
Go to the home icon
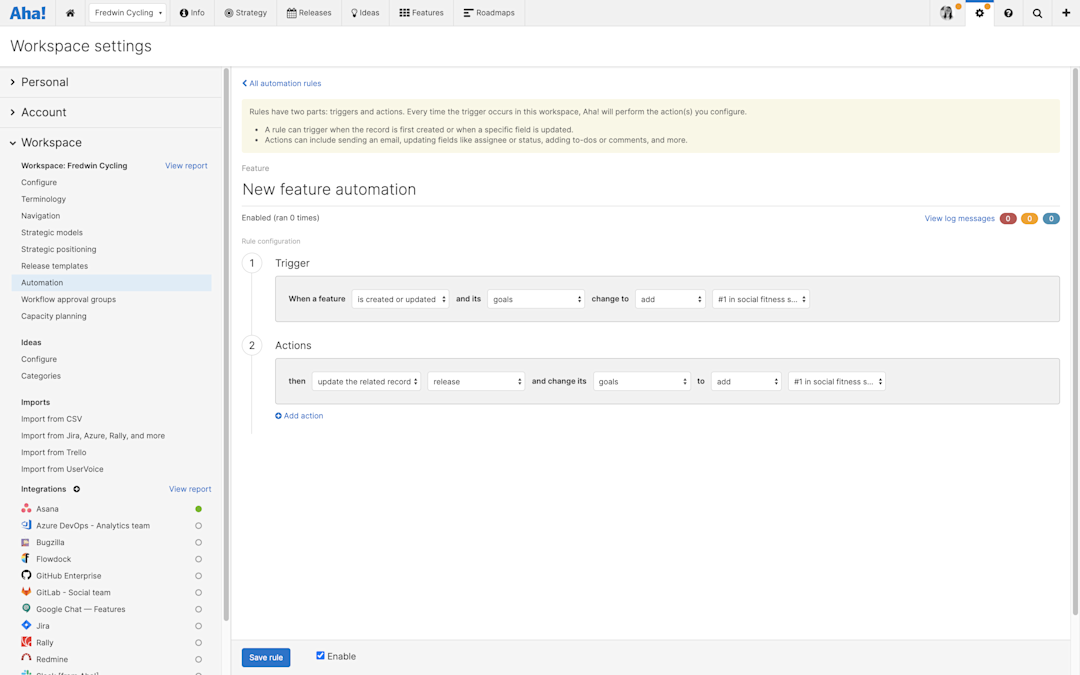click(x=70, y=13)
